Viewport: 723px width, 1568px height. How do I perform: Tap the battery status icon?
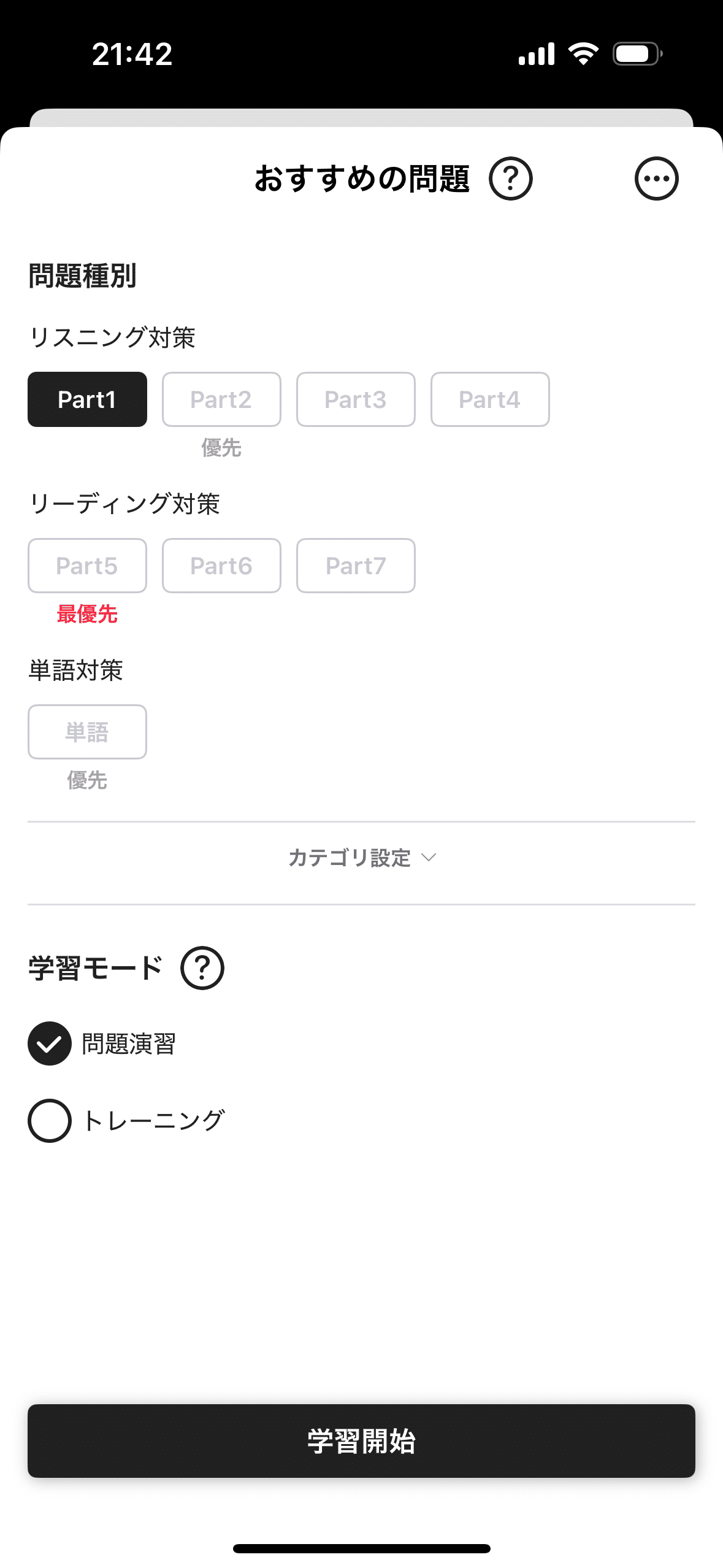[637, 54]
